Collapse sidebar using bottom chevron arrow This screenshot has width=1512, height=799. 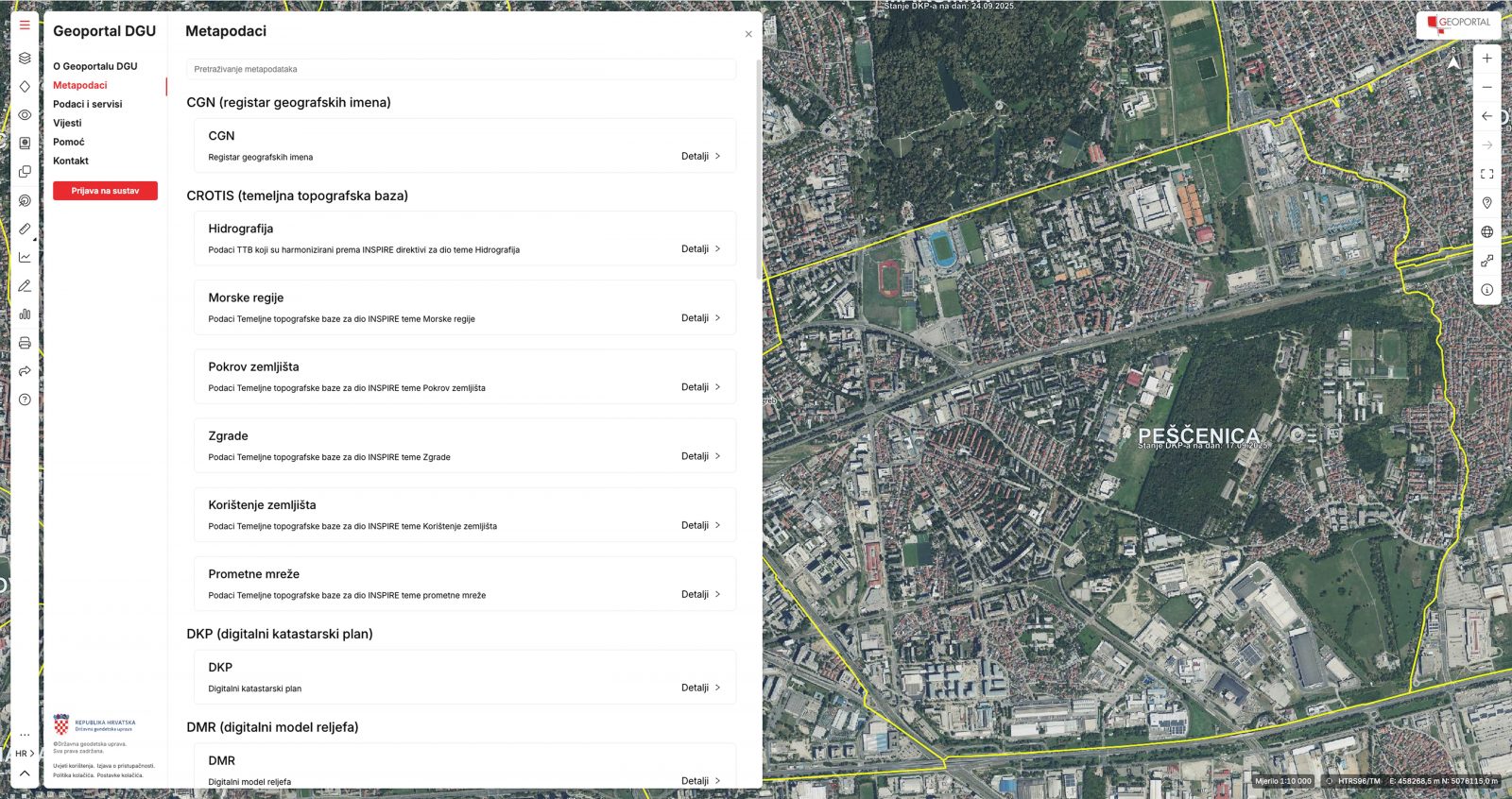[x=25, y=773]
